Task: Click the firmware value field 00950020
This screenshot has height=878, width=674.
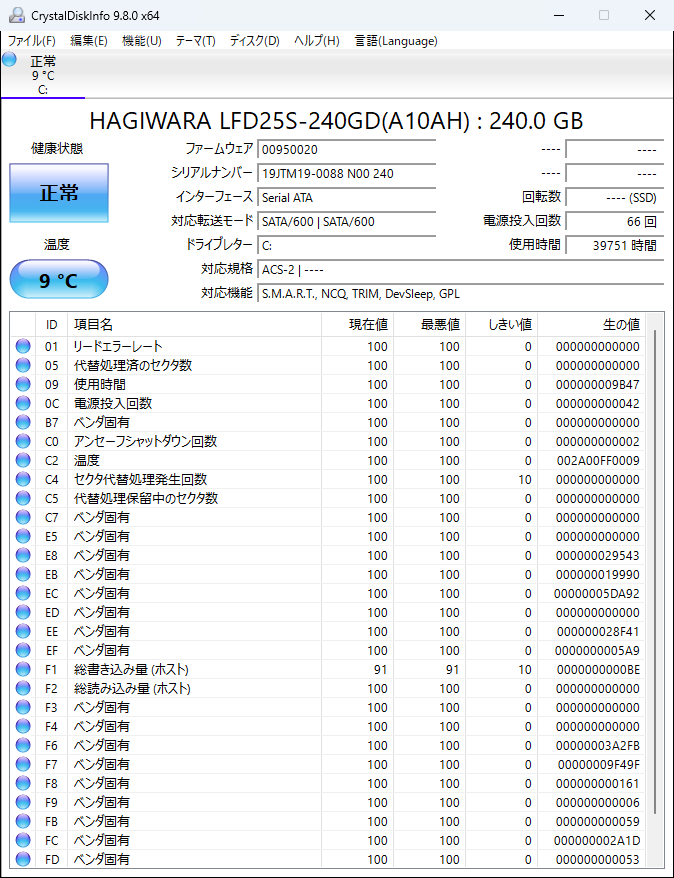Action: pyautogui.click(x=346, y=149)
